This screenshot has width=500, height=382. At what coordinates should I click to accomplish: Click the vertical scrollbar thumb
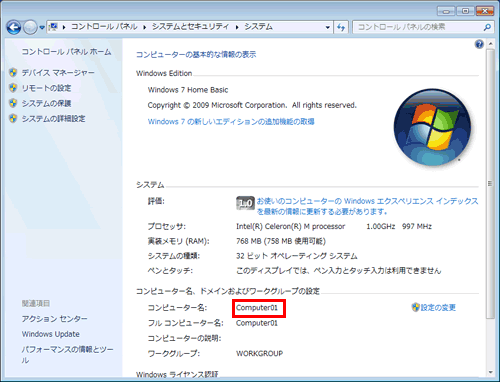[x=490, y=184]
